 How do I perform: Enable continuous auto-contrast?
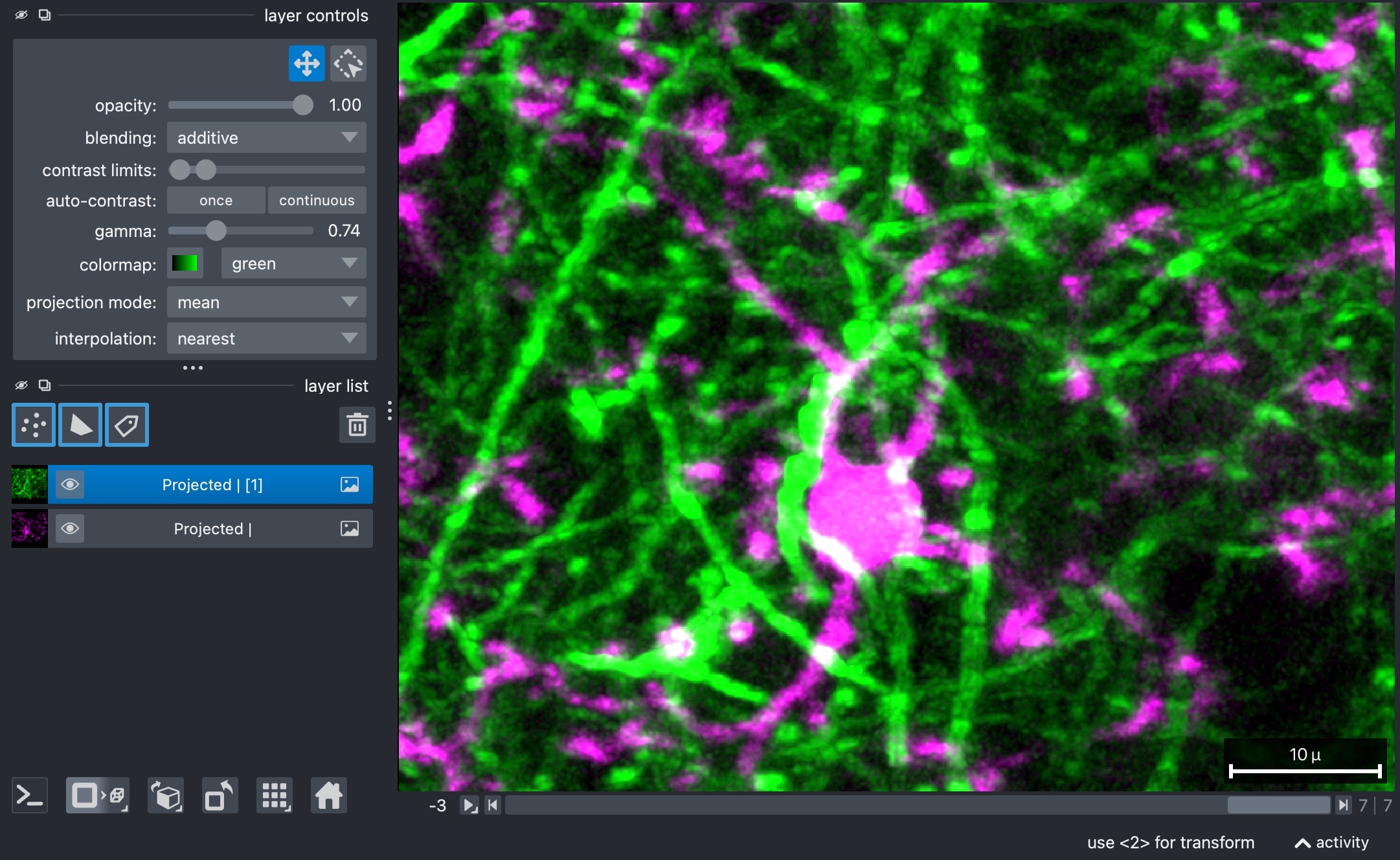[x=317, y=200]
